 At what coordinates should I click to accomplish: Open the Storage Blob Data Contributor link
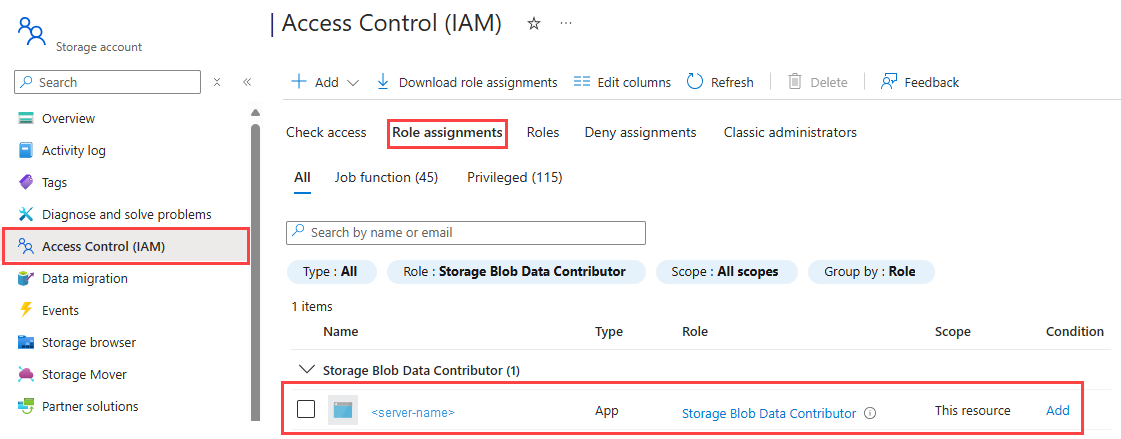click(x=768, y=413)
